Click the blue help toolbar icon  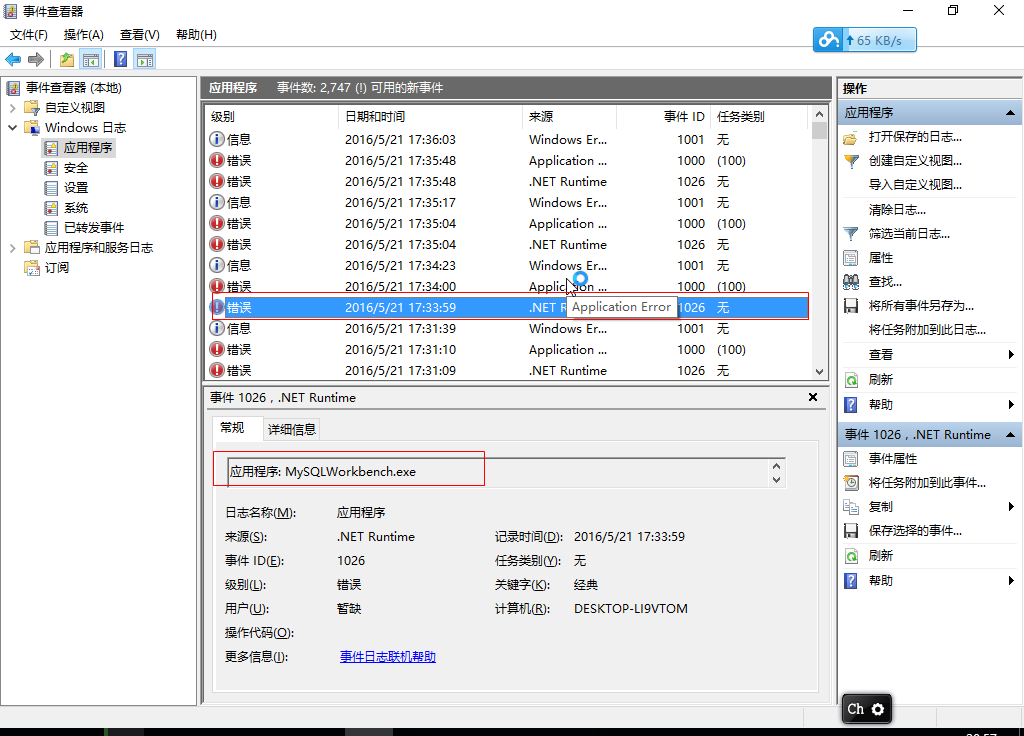(121, 60)
